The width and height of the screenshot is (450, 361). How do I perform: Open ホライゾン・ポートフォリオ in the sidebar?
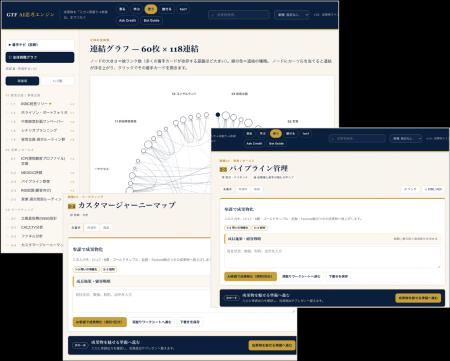pyautogui.click(x=44, y=113)
